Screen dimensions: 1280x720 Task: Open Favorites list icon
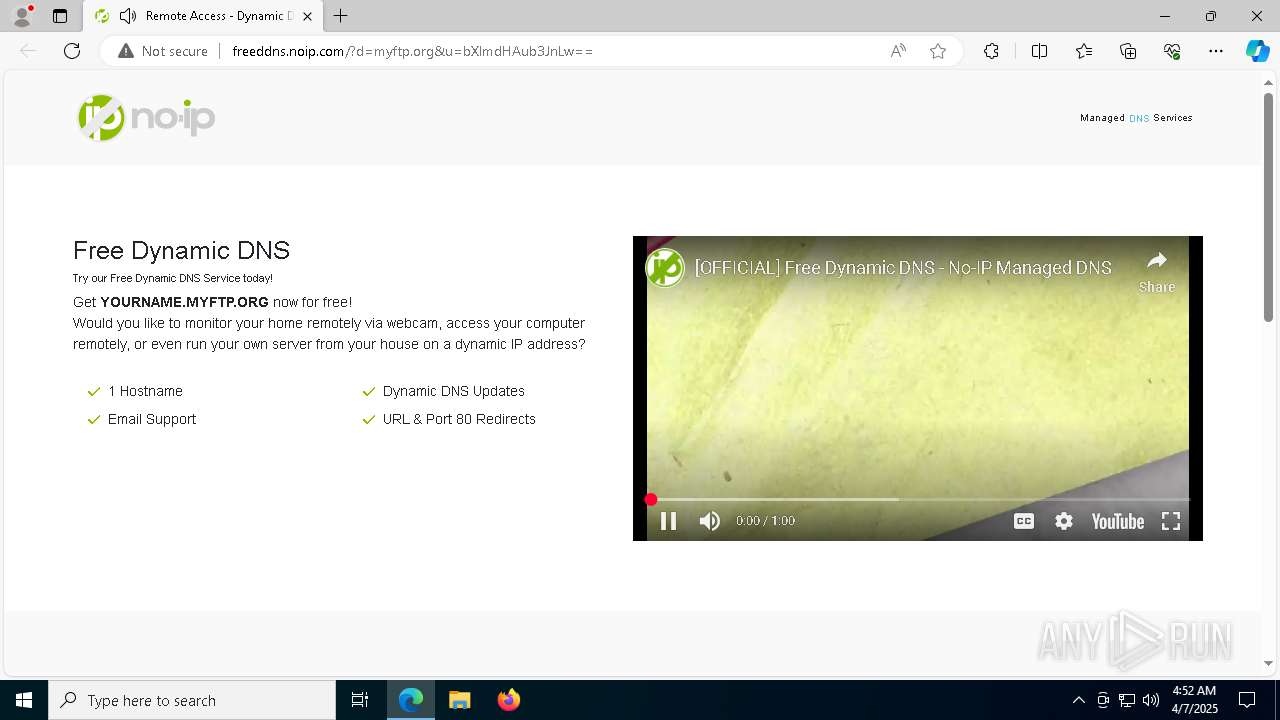tap(1084, 51)
